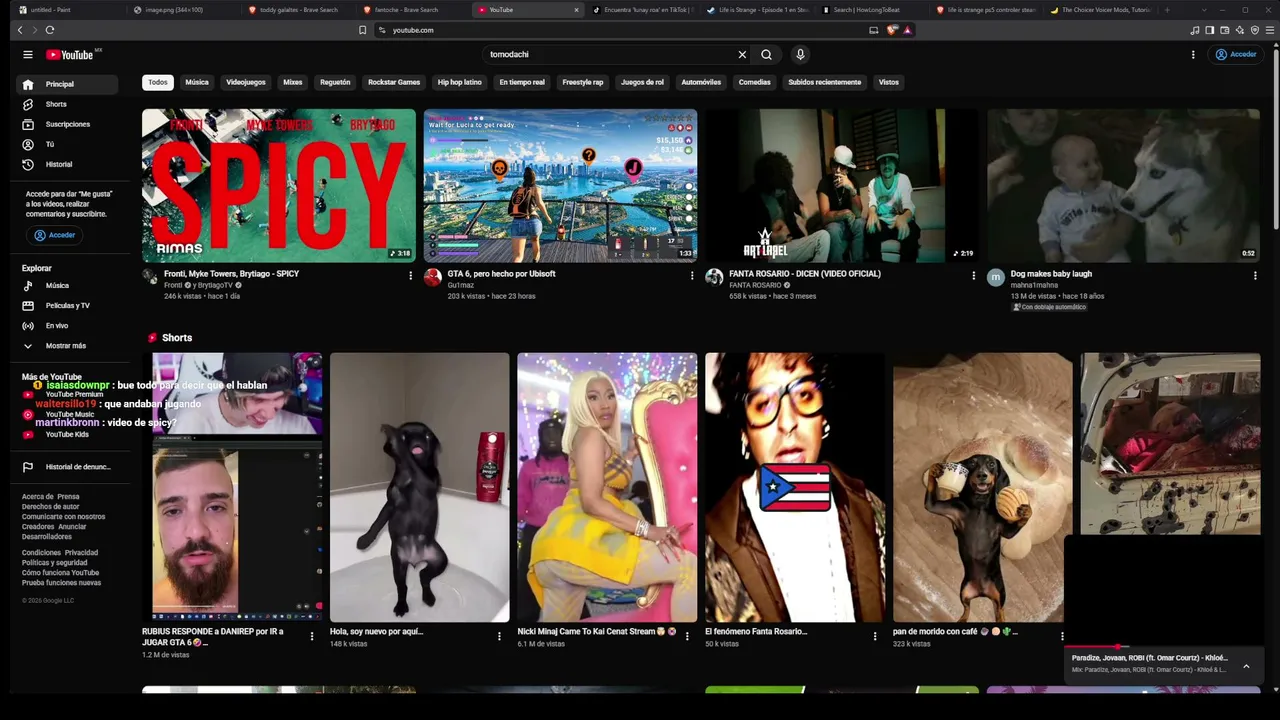Open options for pan de morido short
Screen dimensions: 1280x720
(x=1062, y=636)
